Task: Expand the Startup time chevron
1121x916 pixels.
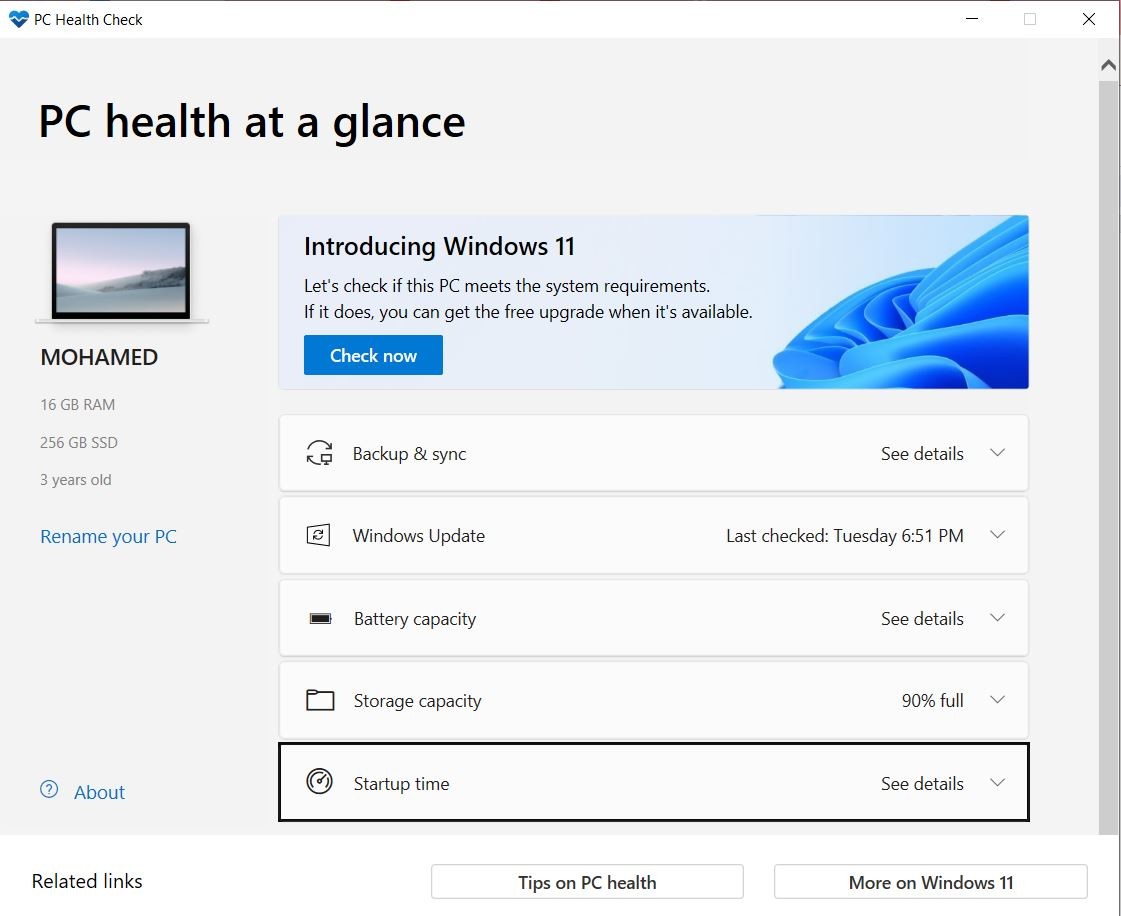Action: pos(997,782)
